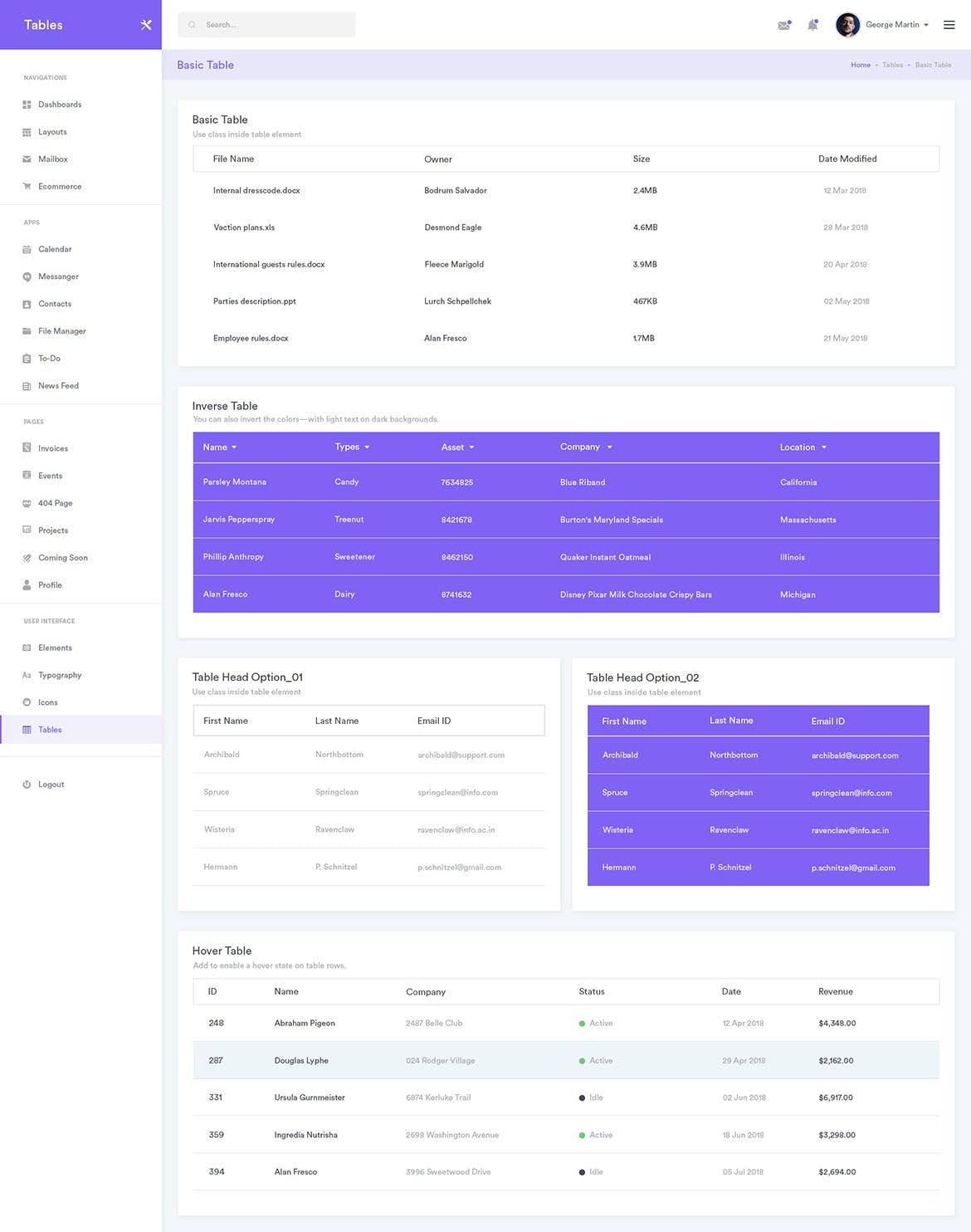Open the Typography page from User Interface
Screen dimensions: 971x1232
click(x=60, y=675)
